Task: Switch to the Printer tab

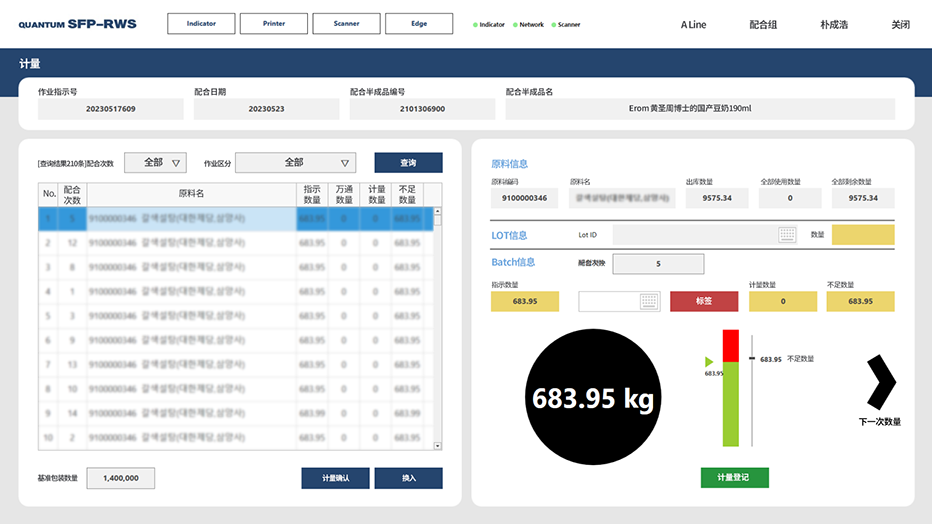Action: tap(273, 23)
